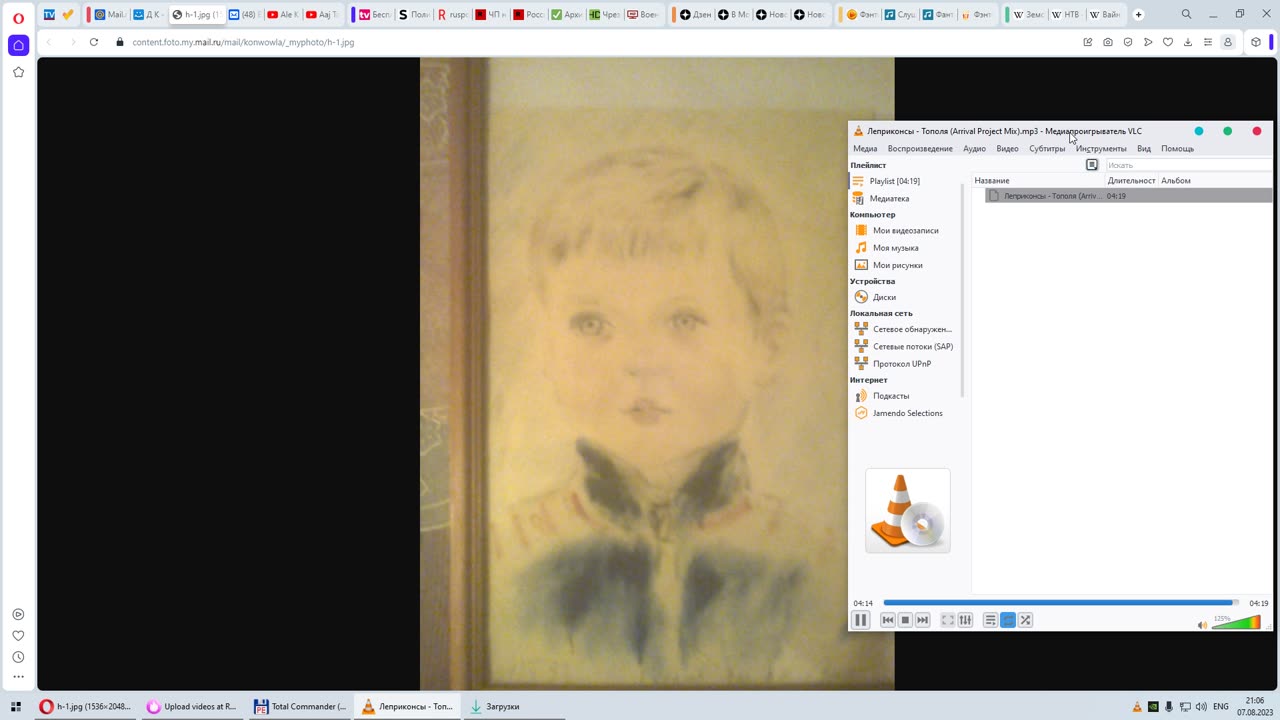Open Opera menu red O logo

18,17
